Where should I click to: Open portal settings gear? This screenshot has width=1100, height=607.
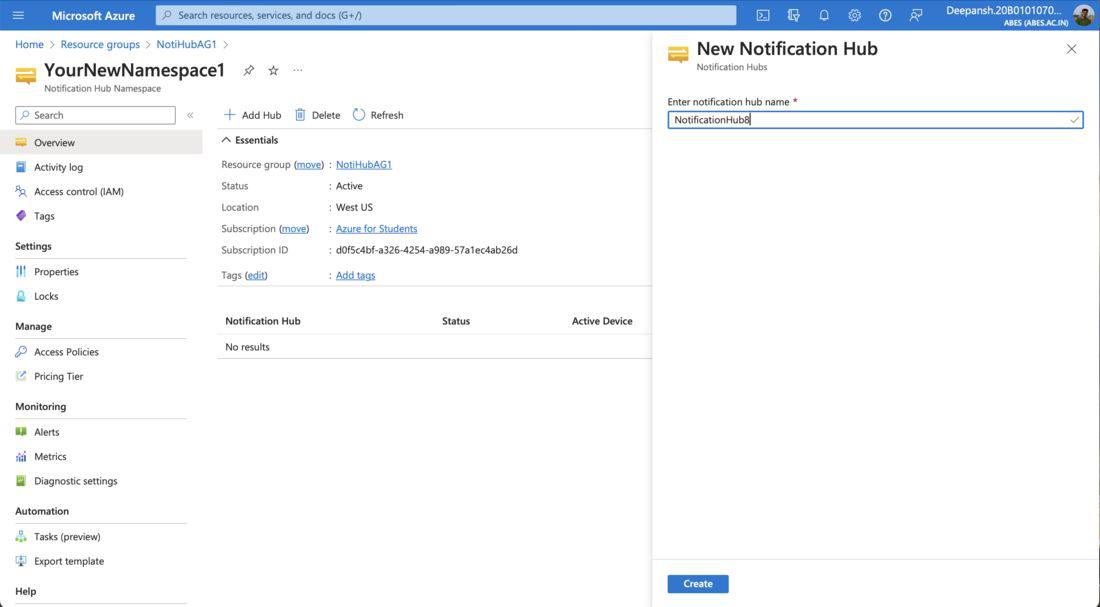point(854,15)
